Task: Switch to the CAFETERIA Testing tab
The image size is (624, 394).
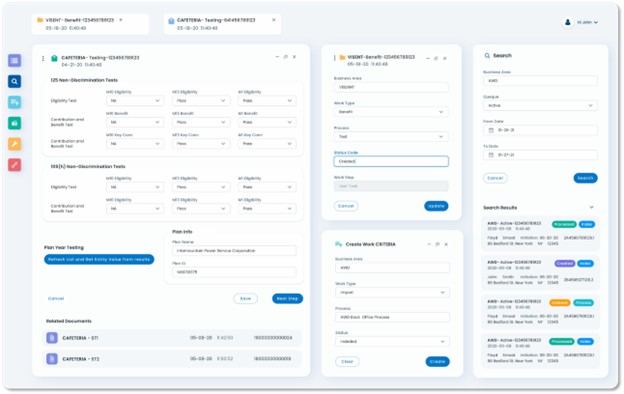Action: (222, 24)
